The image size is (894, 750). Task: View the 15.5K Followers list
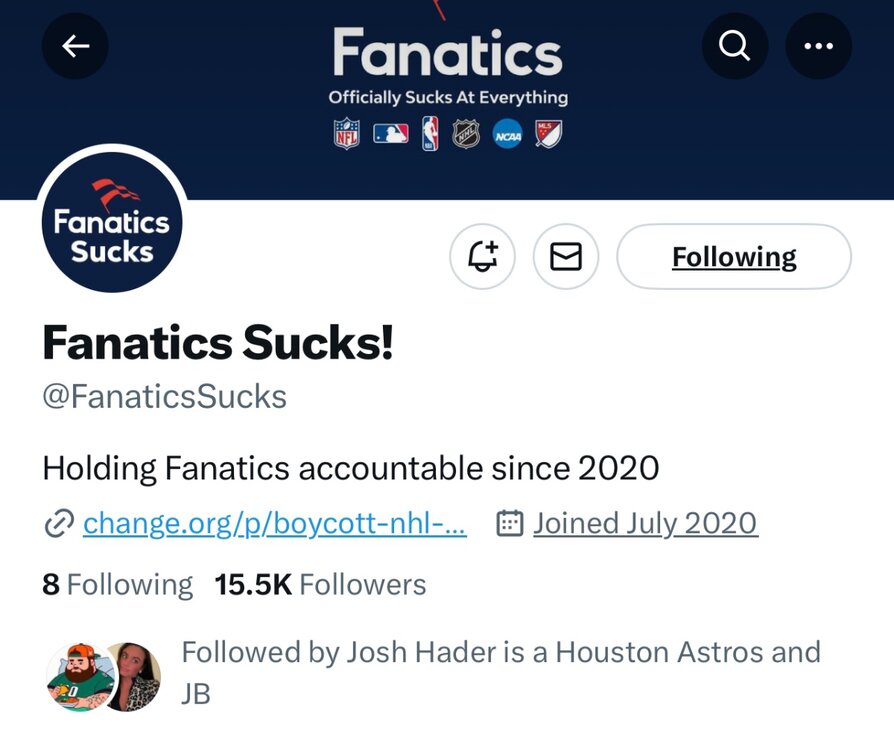(320, 584)
